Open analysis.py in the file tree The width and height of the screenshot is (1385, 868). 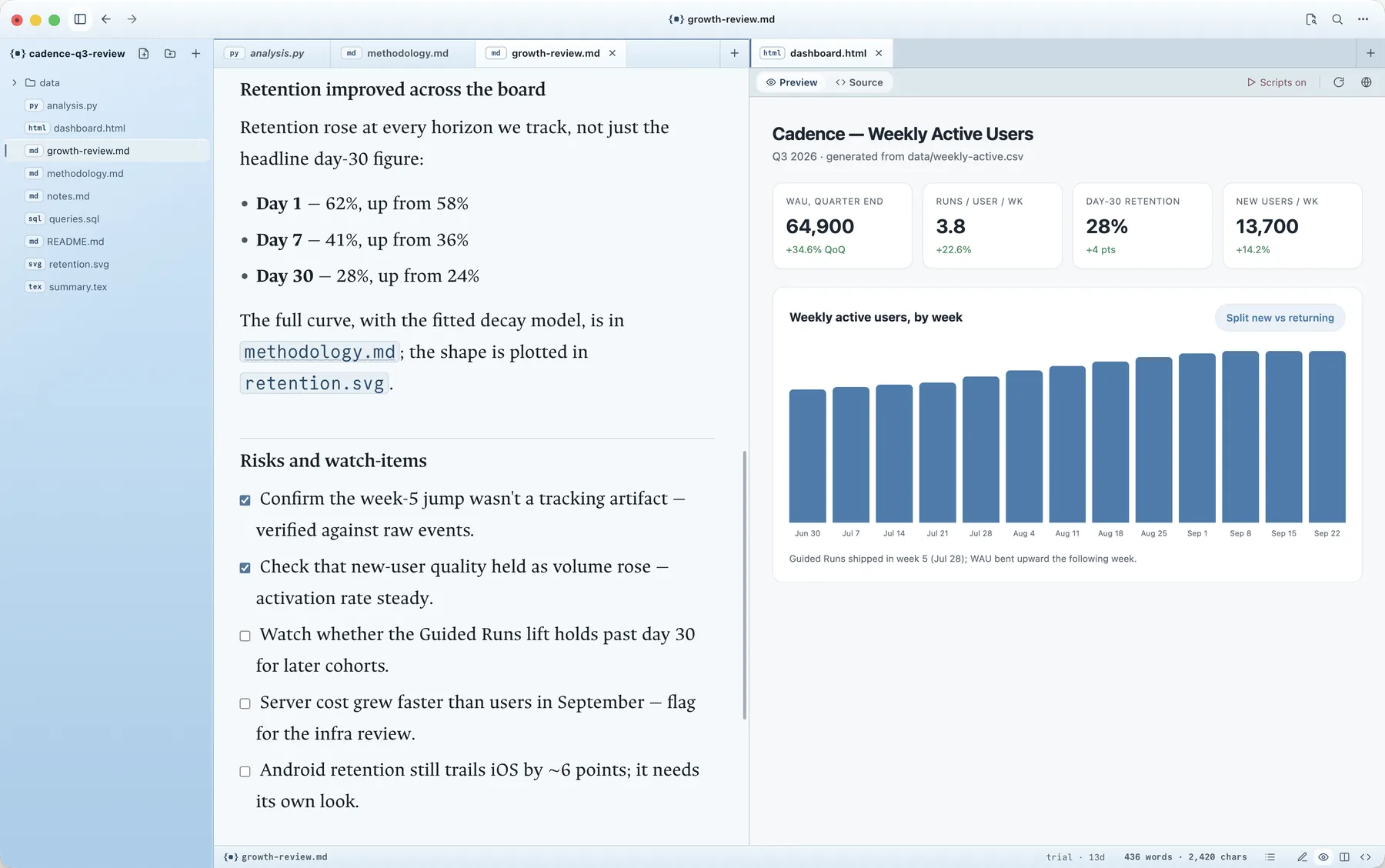point(108,105)
